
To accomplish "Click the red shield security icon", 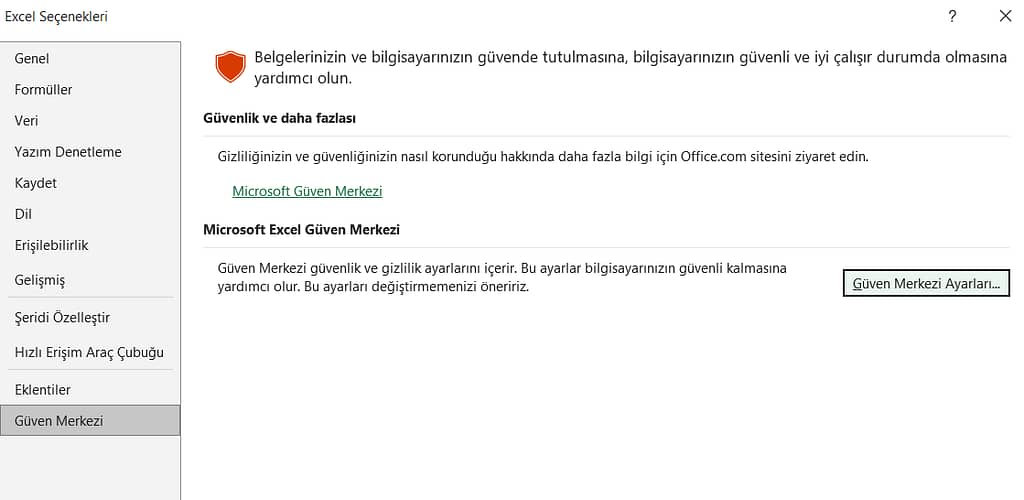I will pyautogui.click(x=230, y=67).
